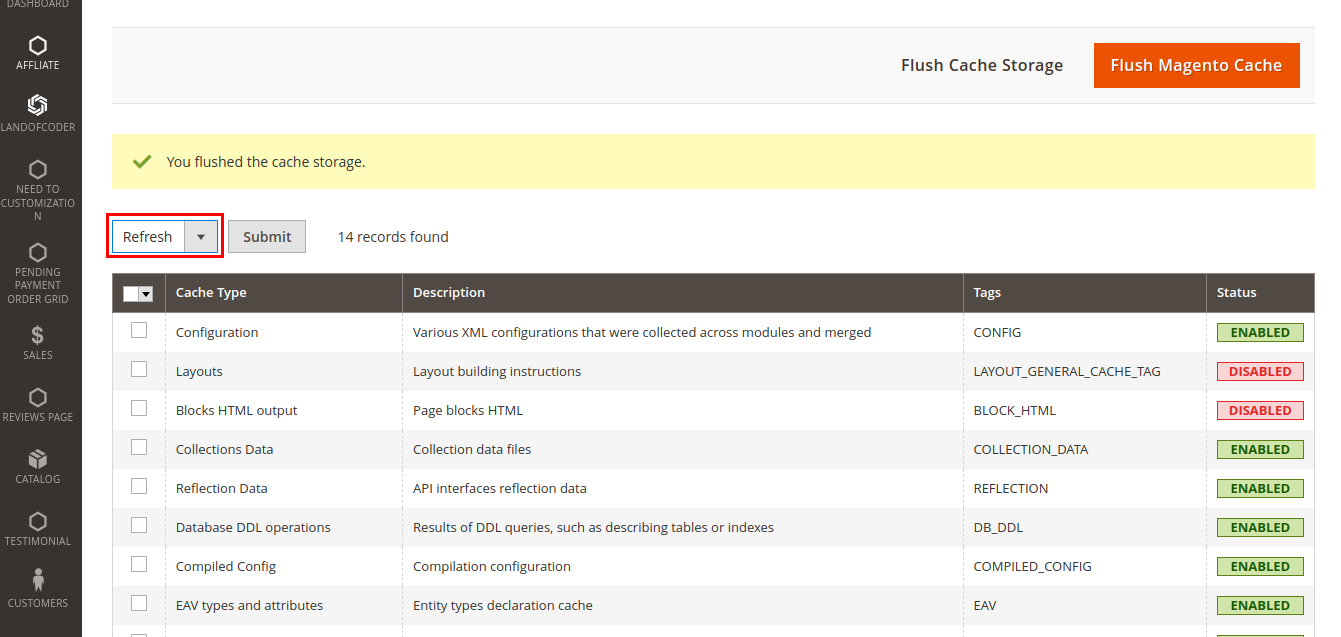Open the Reviews Page icon
Viewport: 1341px width, 637px height.
[x=38, y=398]
